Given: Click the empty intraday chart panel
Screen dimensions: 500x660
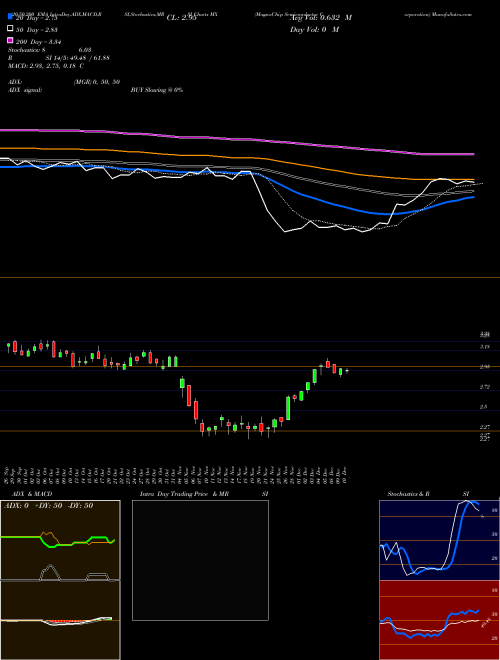Looking at the screenshot, I should 200,560.
